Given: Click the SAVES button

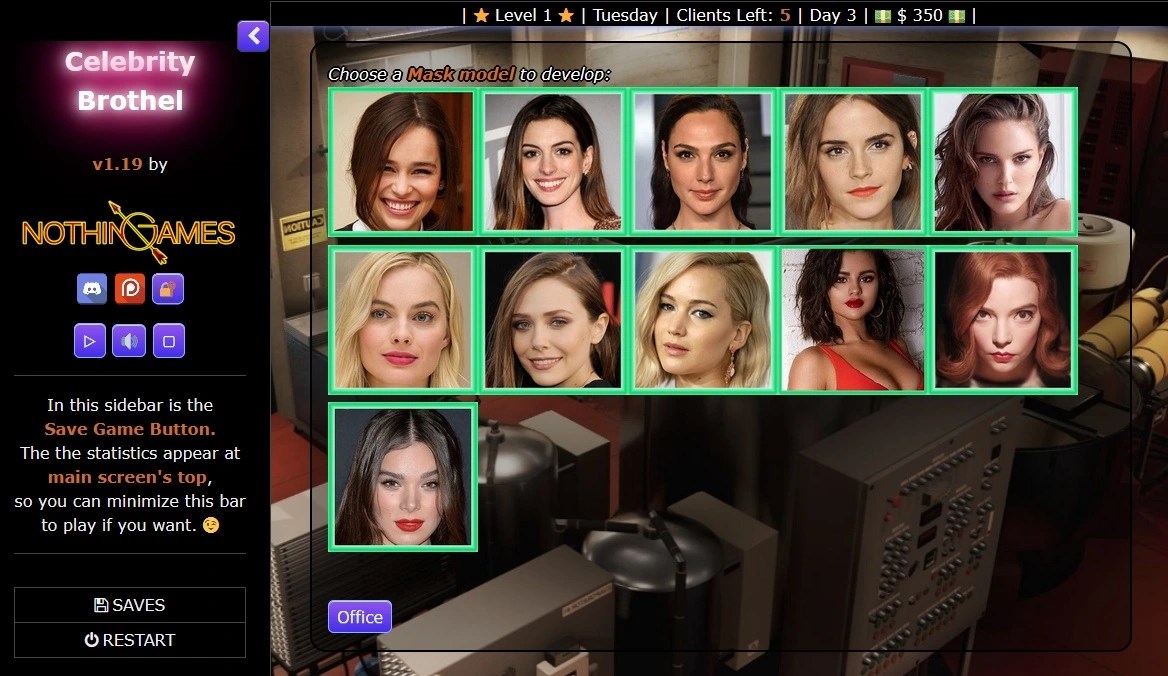Looking at the screenshot, I should click(x=130, y=604).
